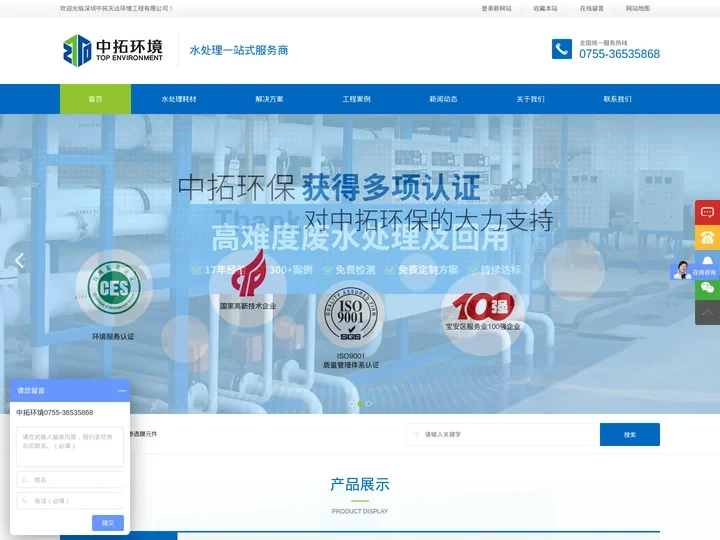Open the 解决方案 navigation menu

click(270, 99)
